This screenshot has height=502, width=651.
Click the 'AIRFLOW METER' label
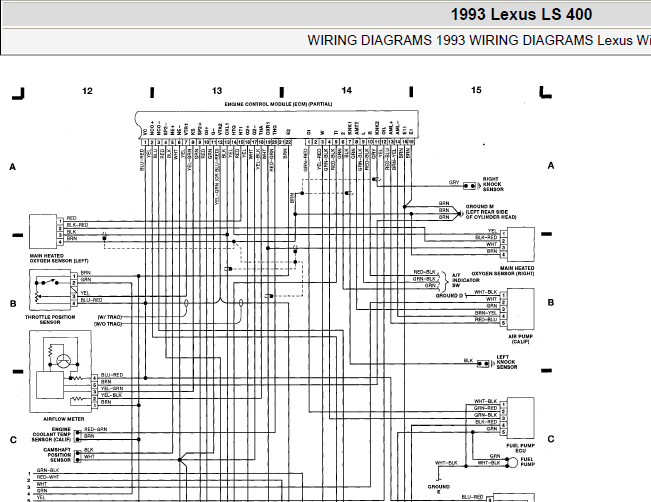click(64, 419)
